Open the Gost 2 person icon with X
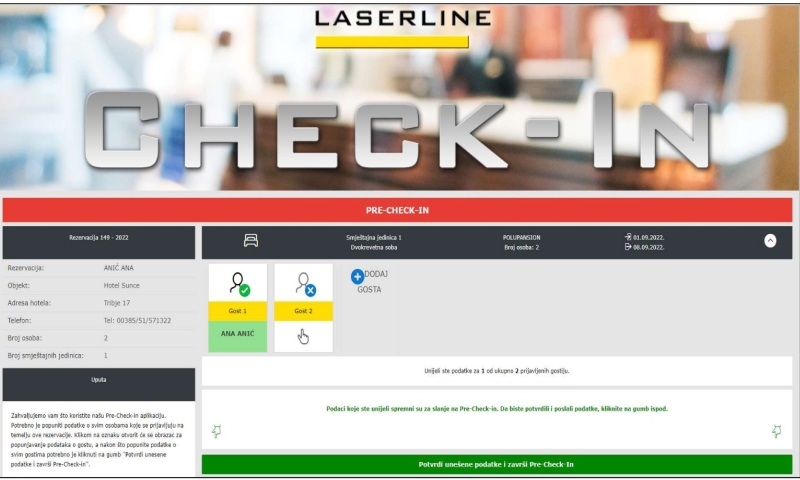Viewport: 800px width, 480px height. tap(305, 284)
